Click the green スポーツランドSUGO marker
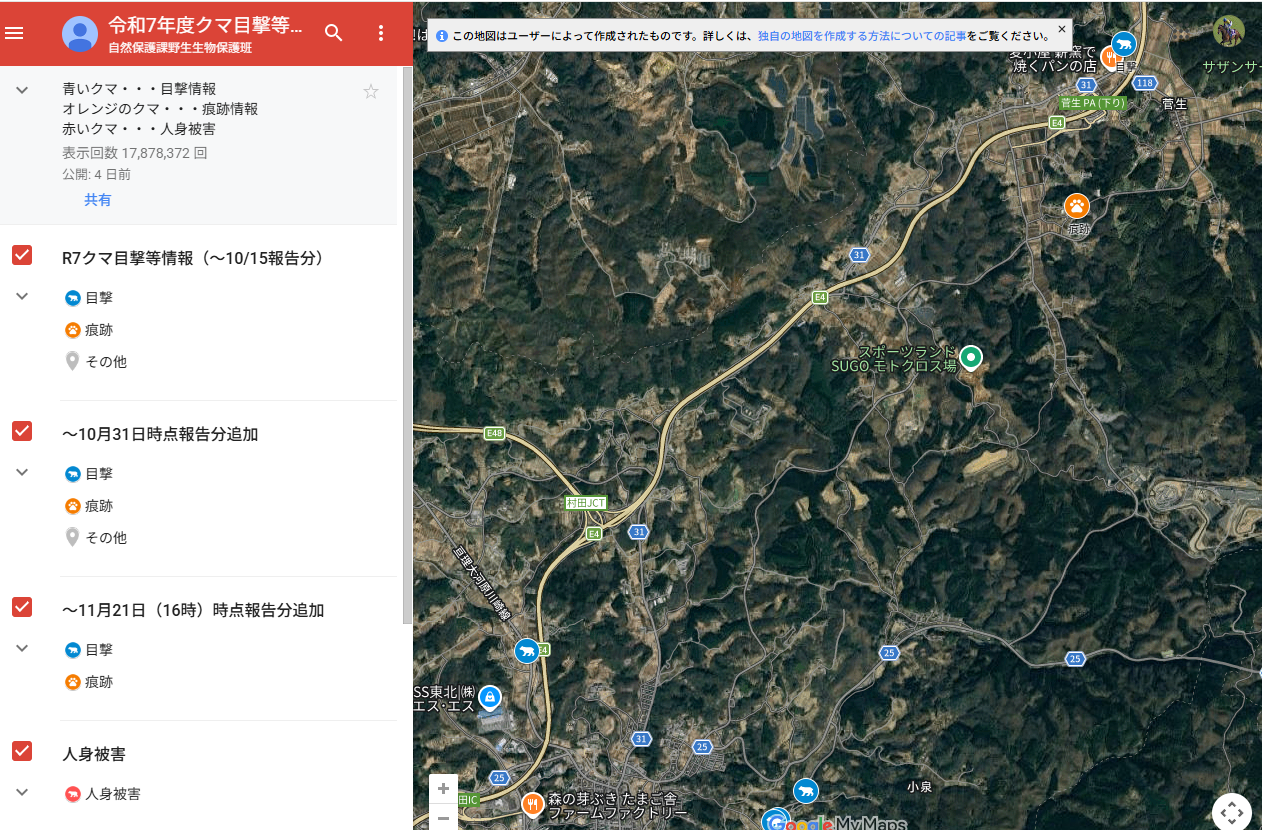 [970, 356]
